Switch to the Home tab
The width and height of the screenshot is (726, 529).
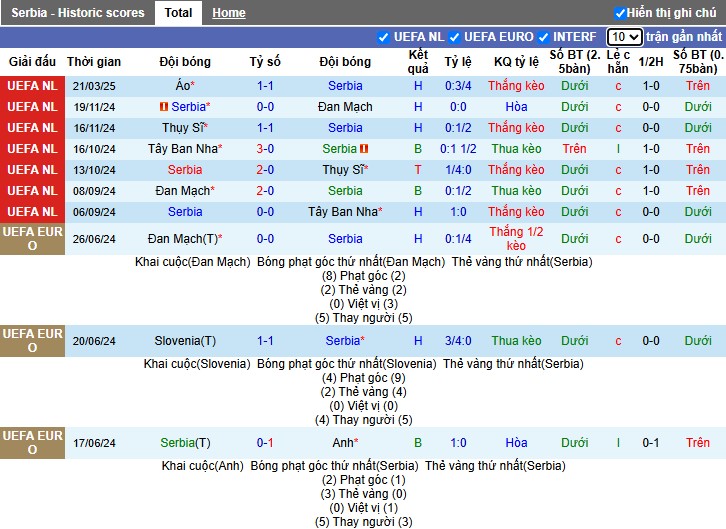229,13
